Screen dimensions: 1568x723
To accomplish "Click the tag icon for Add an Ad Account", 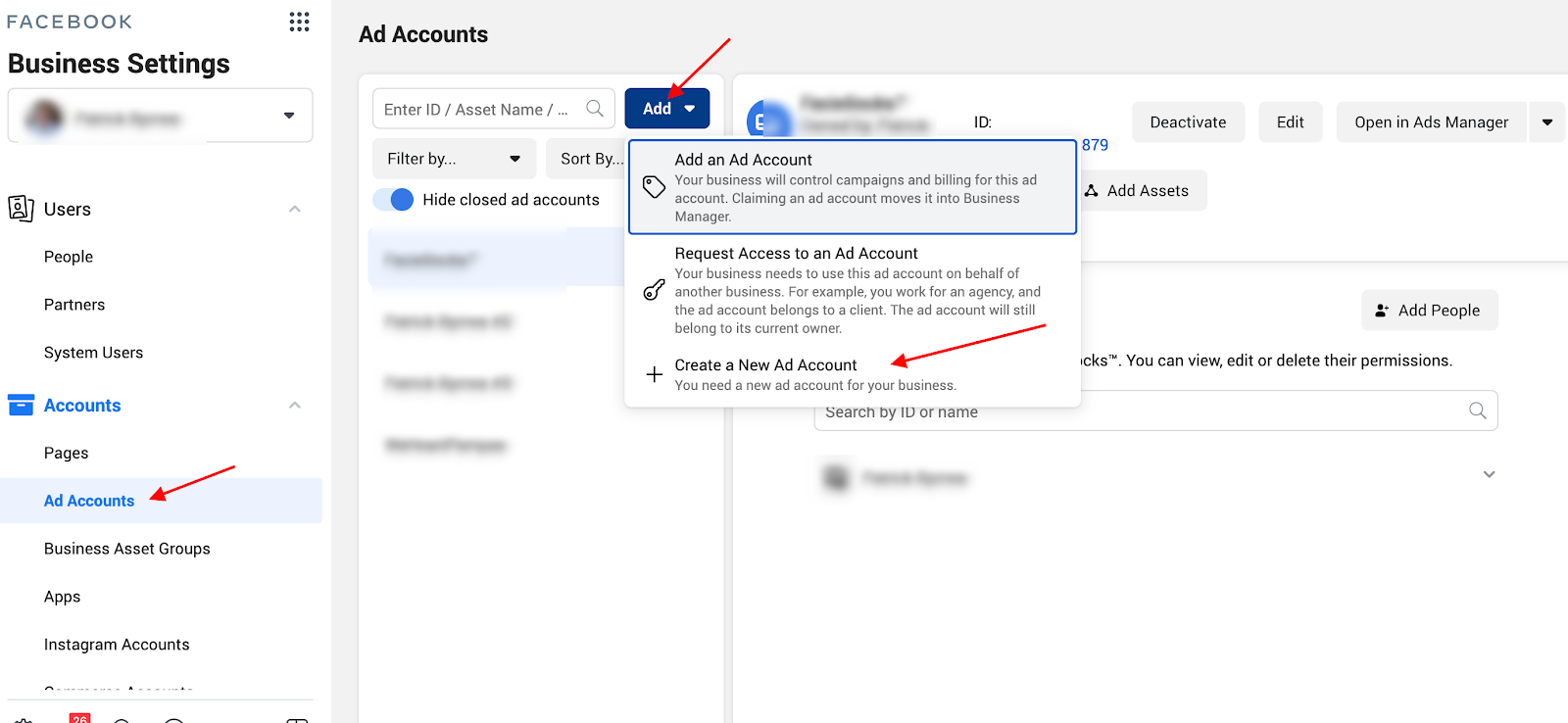I will coord(654,187).
